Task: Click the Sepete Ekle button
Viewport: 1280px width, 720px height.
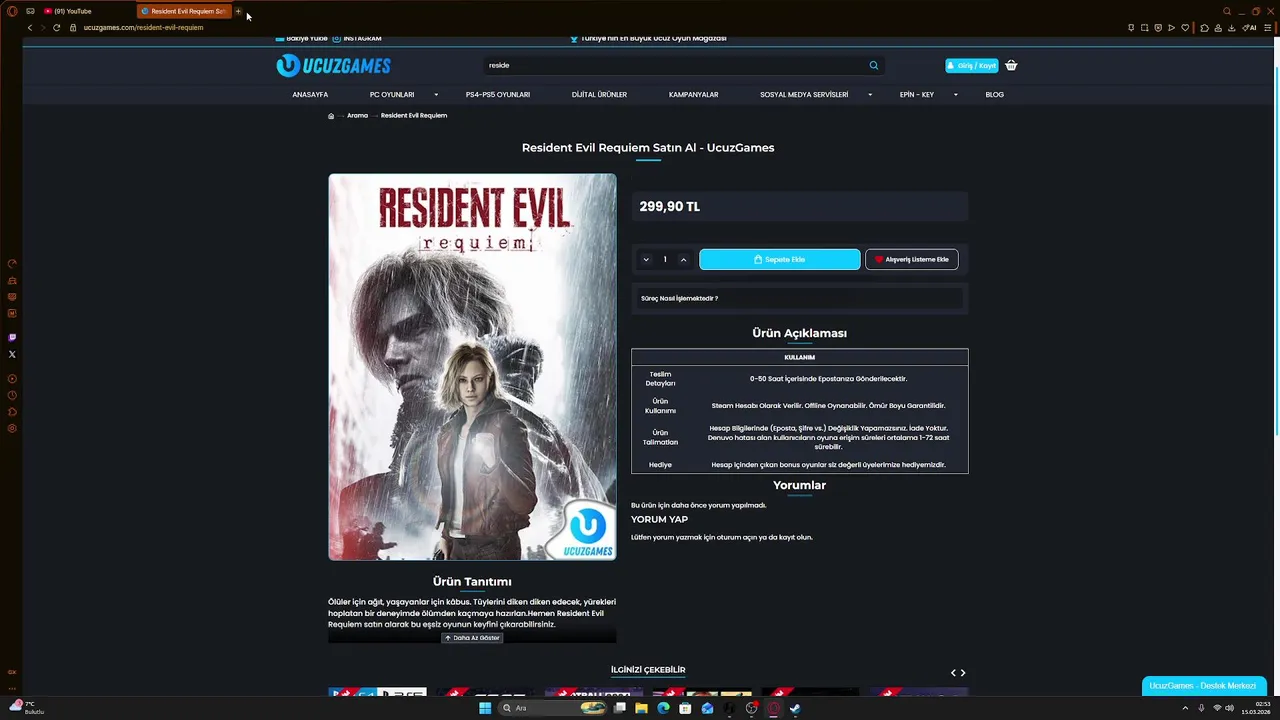Action: point(779,260)
